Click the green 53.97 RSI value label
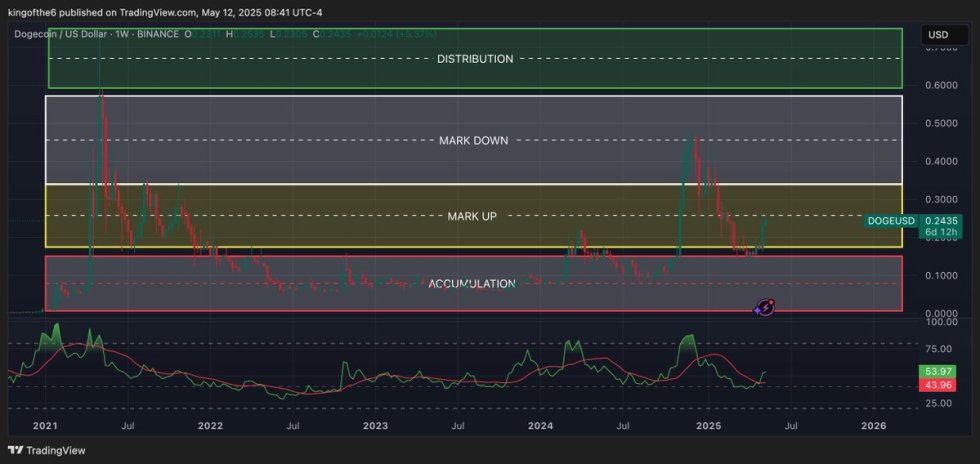Image resolution: width=980 pixels, height=464 pixels. point(935,372)
